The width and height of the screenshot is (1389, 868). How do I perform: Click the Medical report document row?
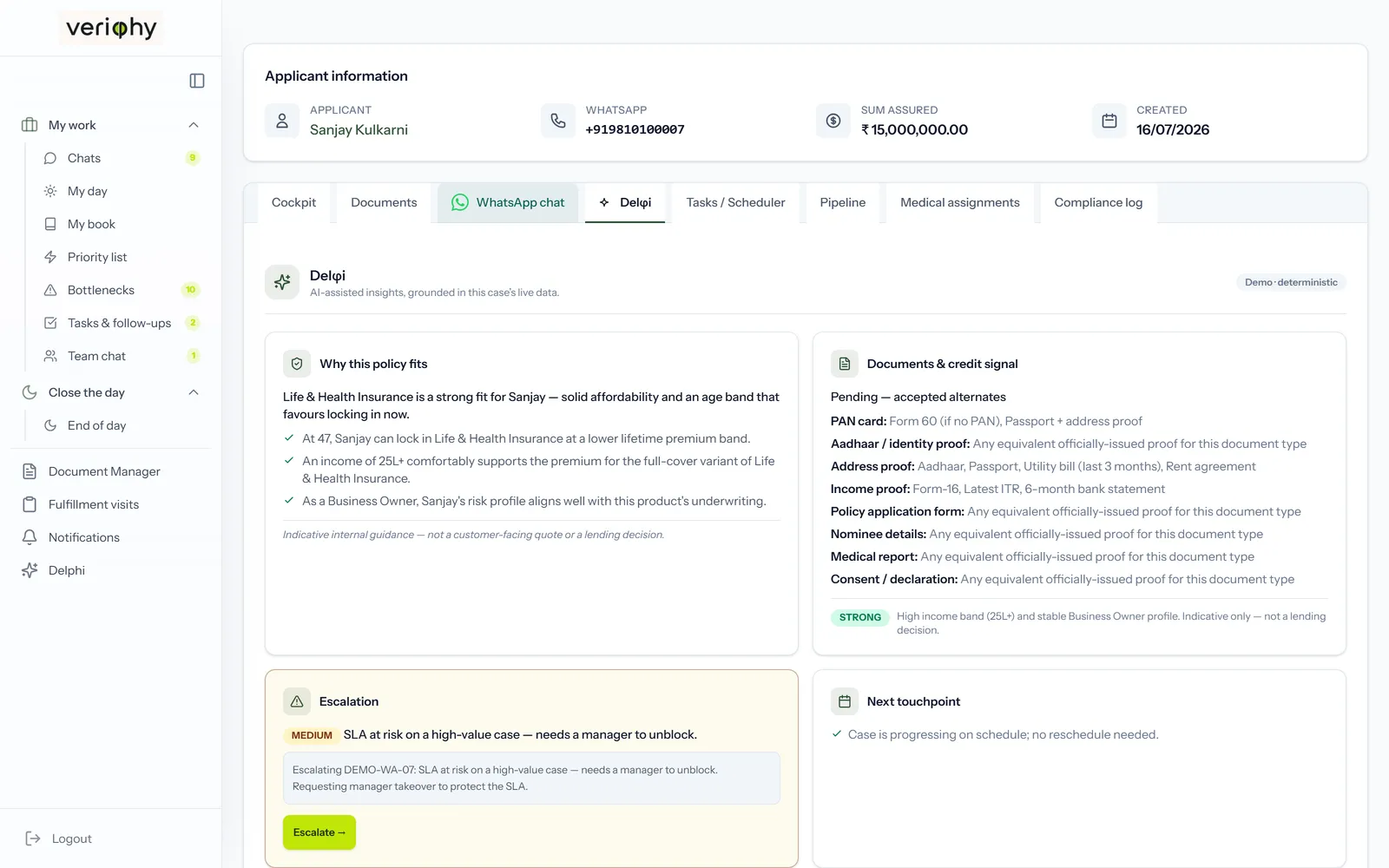click(1043, 556)
